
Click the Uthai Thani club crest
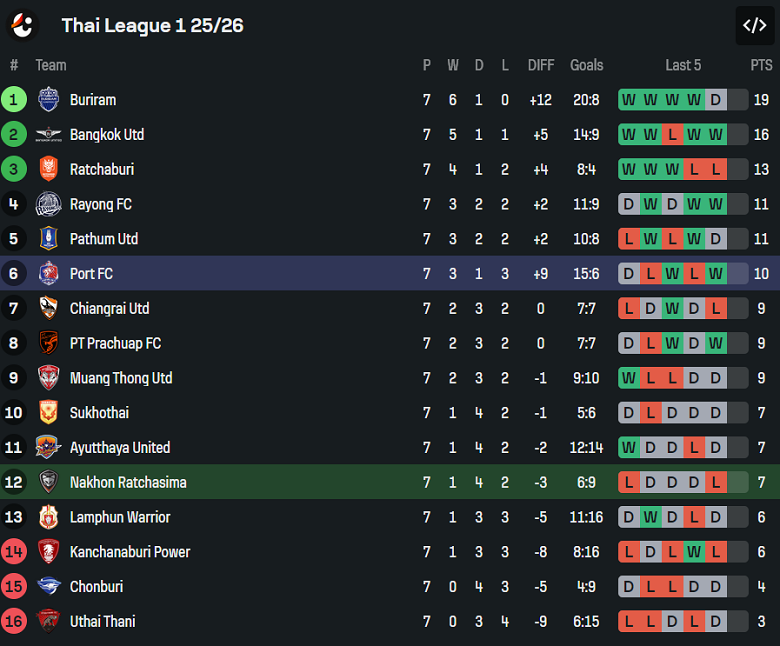pos(48,621)
